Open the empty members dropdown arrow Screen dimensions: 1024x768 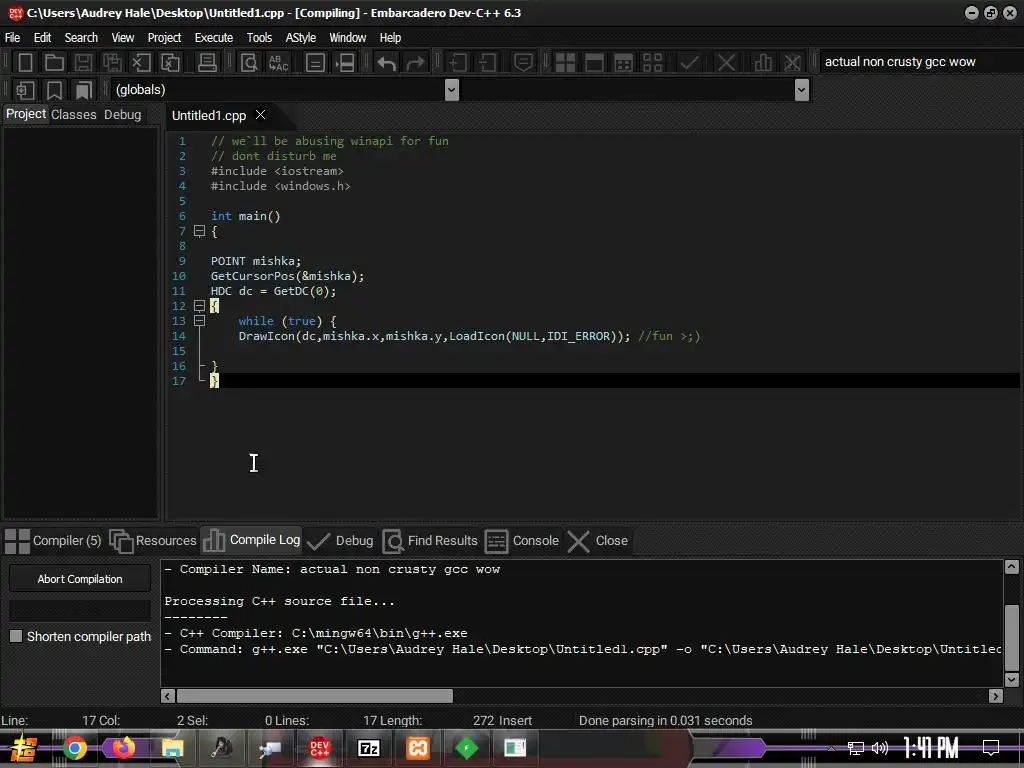[x=802, y=90]
